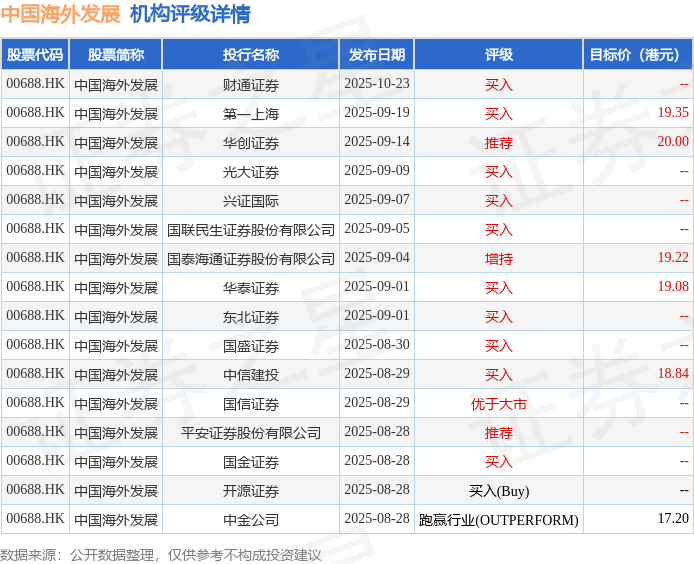
Task: Click the 机构评级详情 heading
Action: point(190,14)
